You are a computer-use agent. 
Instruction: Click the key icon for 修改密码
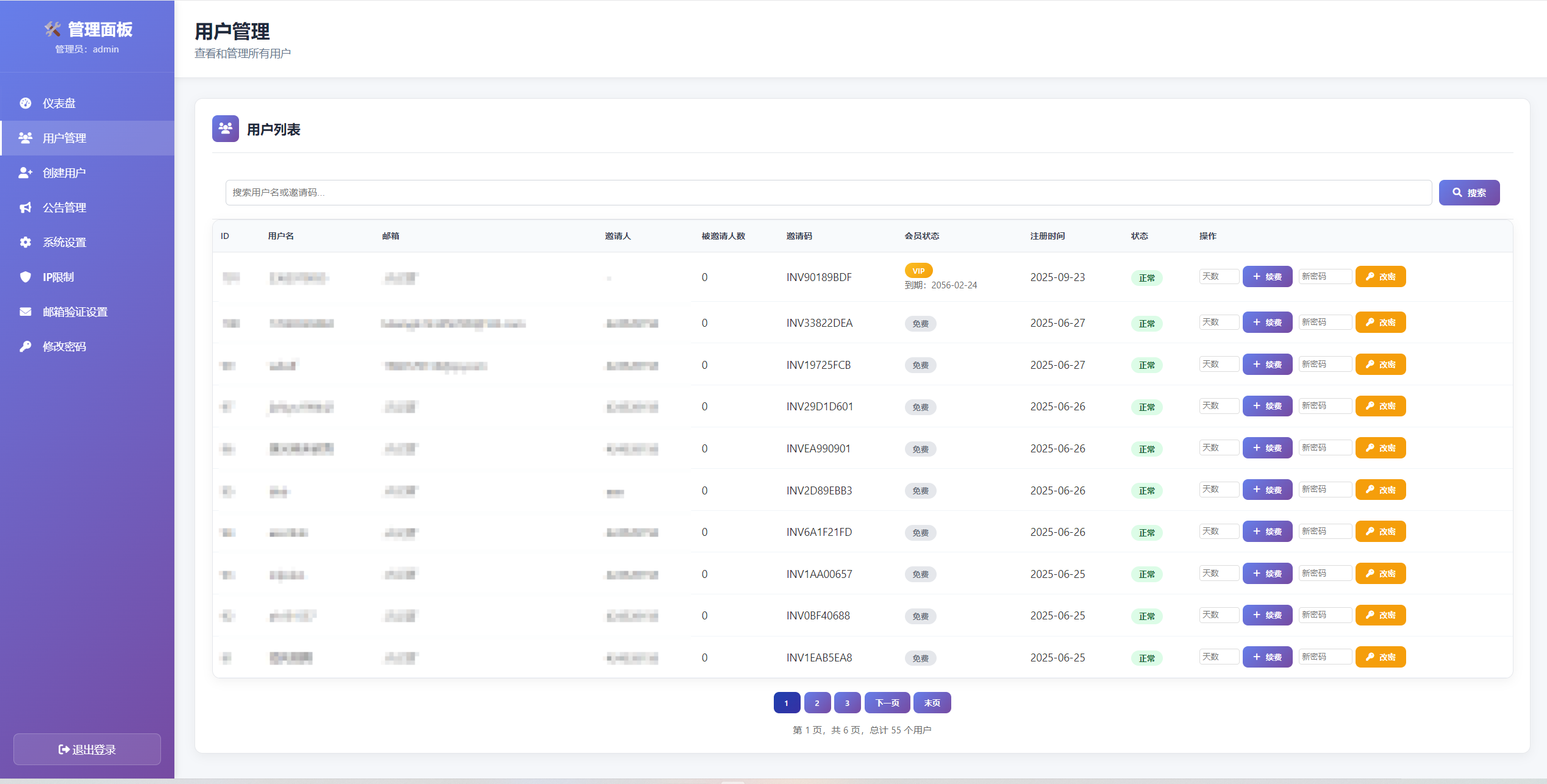[25, 346]
